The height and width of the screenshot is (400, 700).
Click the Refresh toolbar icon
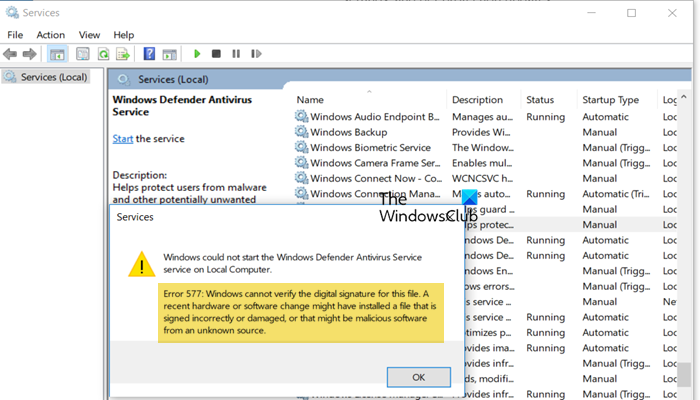coord(103,54)
